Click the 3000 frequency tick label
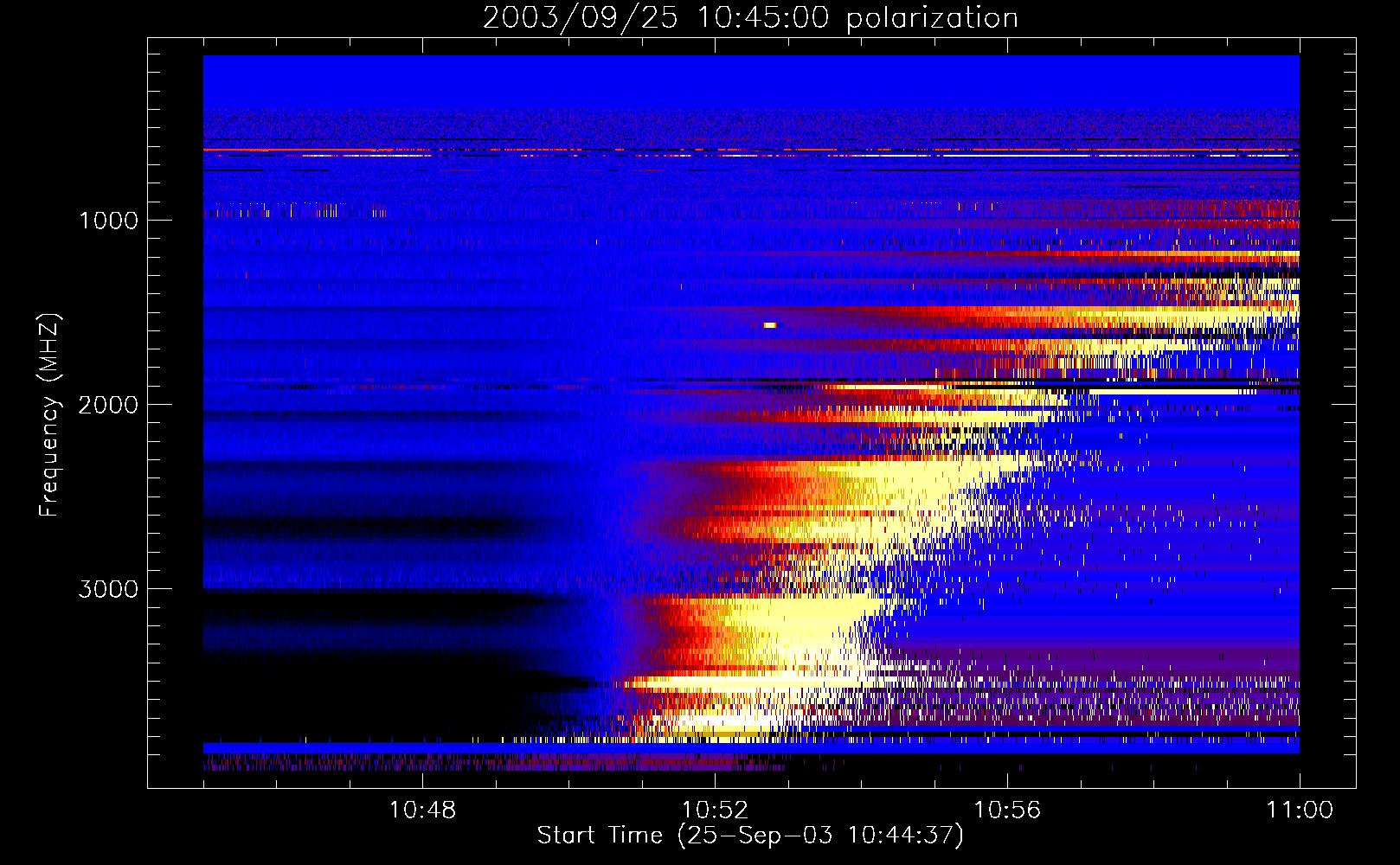The width and height of the screenshot is (1400, 865). pos(108,589)
